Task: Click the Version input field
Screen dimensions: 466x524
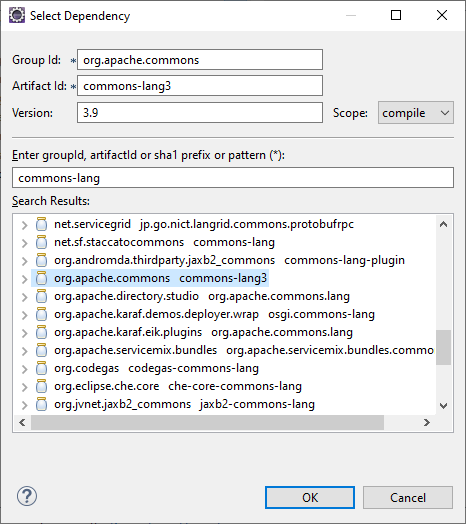Action: 200,113
